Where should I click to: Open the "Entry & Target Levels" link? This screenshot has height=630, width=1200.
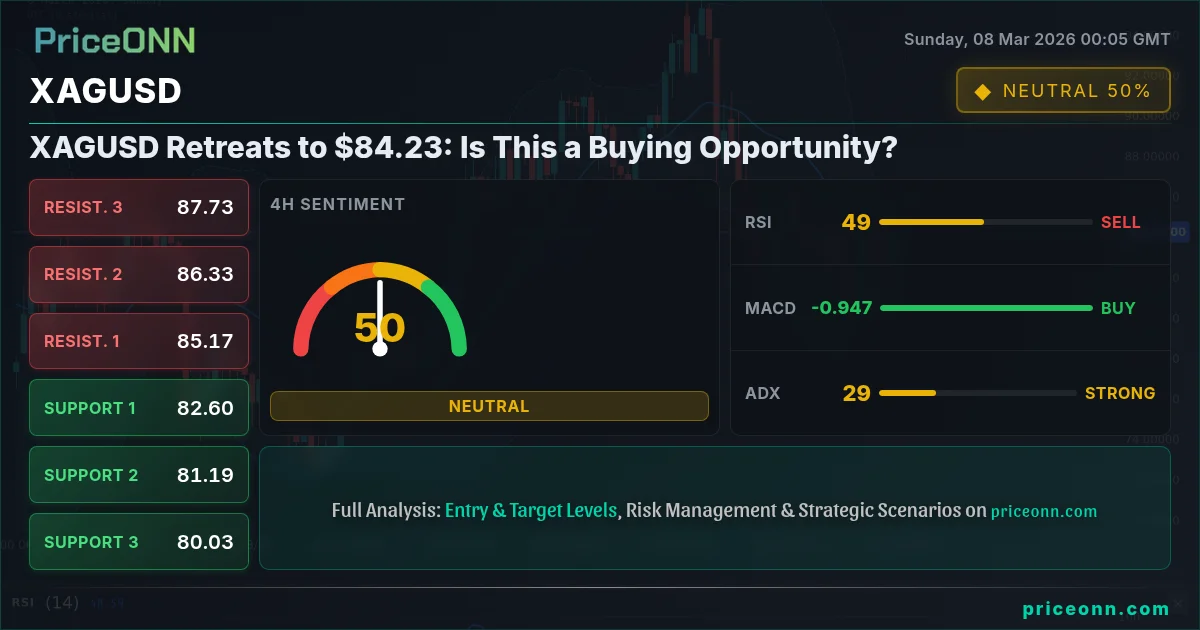pos(531,510)
